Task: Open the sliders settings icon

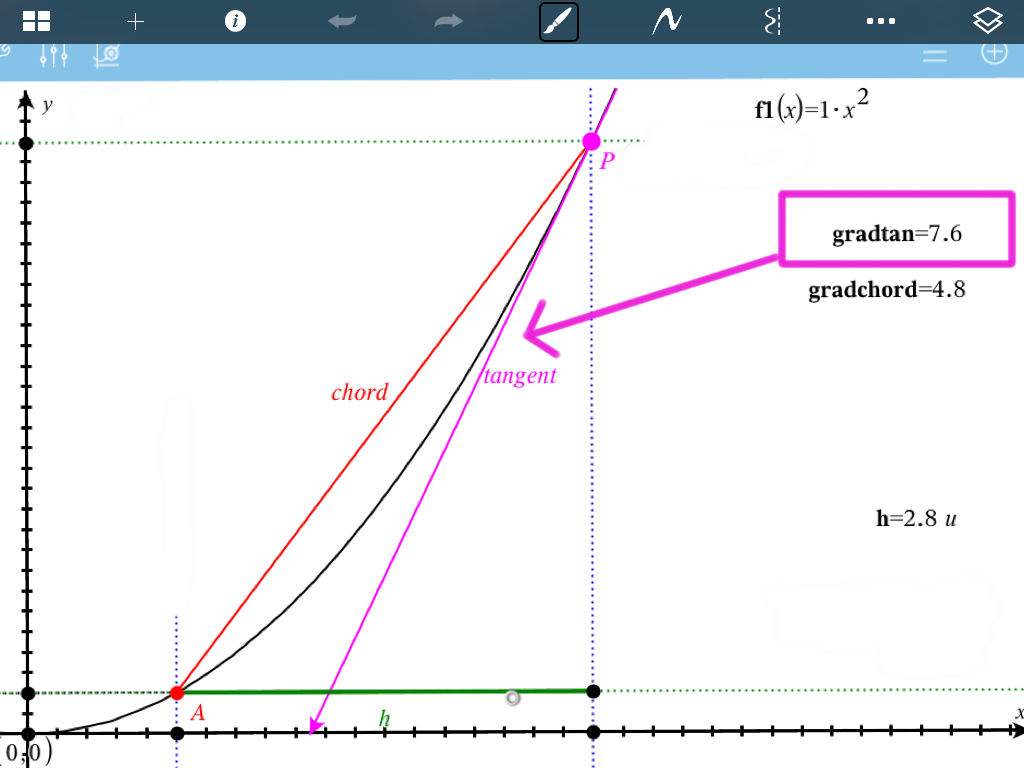Action: pos(52,56)
